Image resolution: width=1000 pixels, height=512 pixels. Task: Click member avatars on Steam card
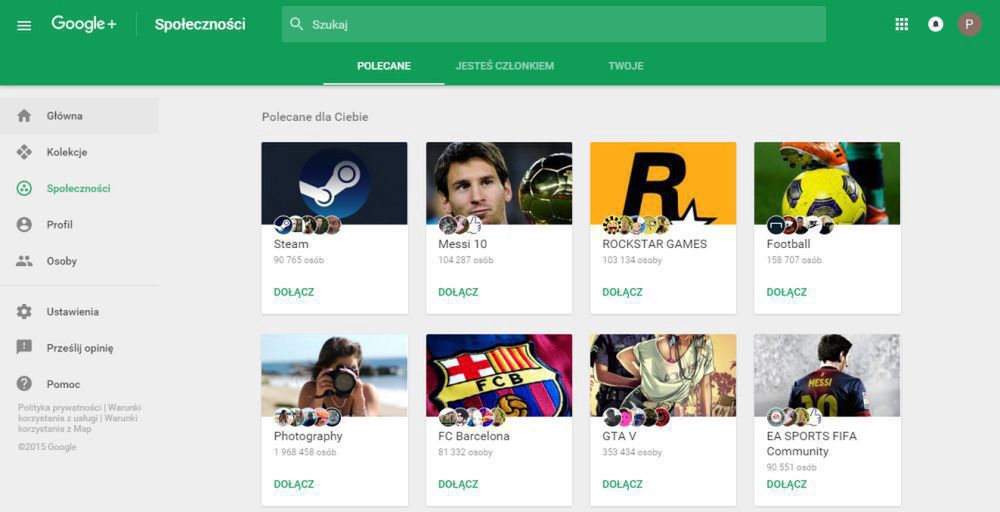coord(307,224)
